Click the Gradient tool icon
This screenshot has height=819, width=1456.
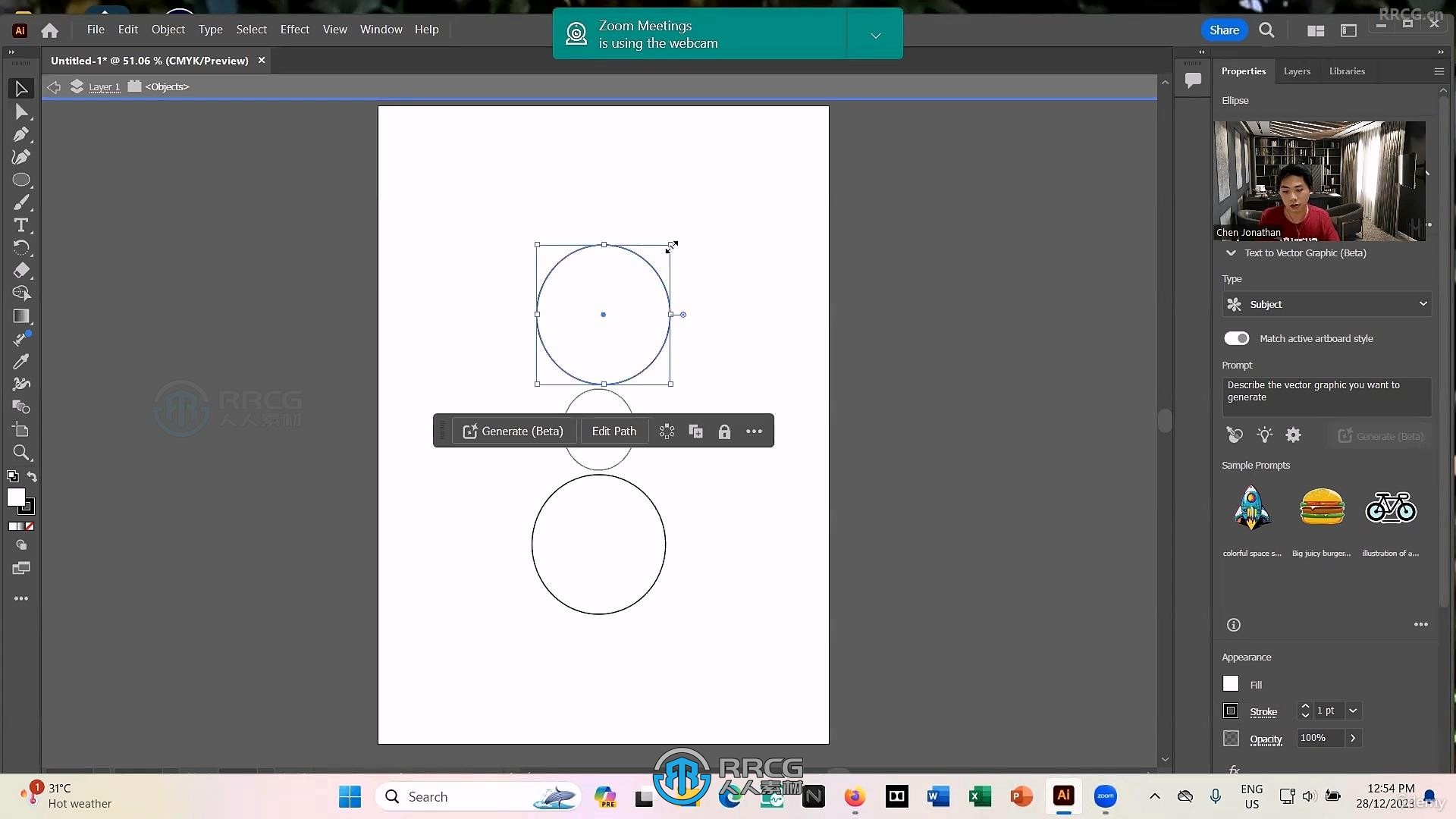point(21,316)
